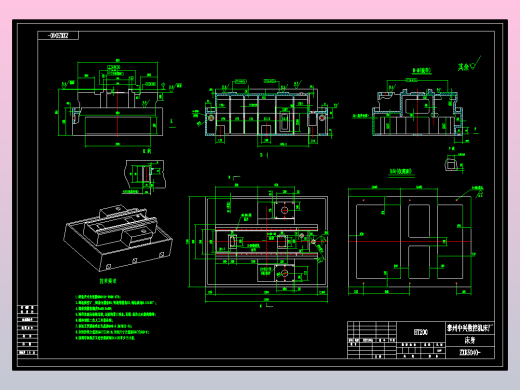
Task: Click the B-B section view title label
Action: (x=422, y=71)
